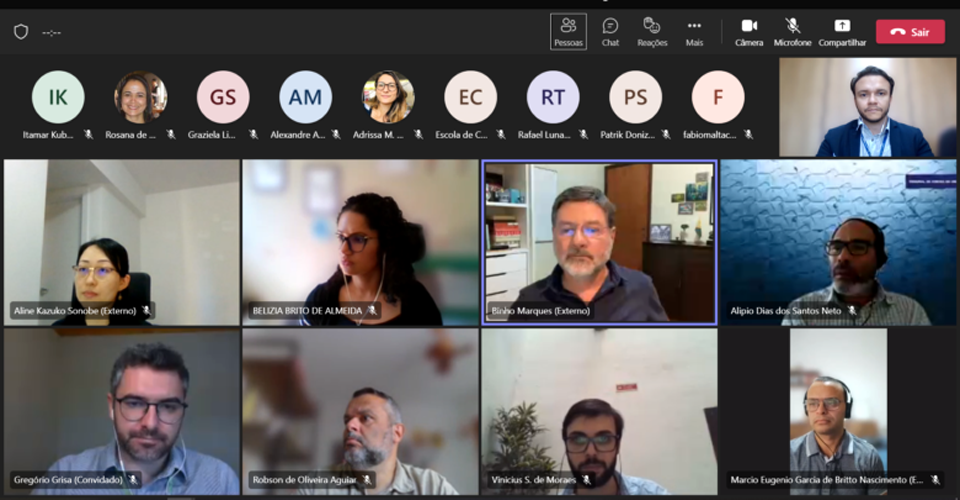Click the EC Escola de C... avatar
Viewport: 960px width, 500px height.
tap(470, 97)
